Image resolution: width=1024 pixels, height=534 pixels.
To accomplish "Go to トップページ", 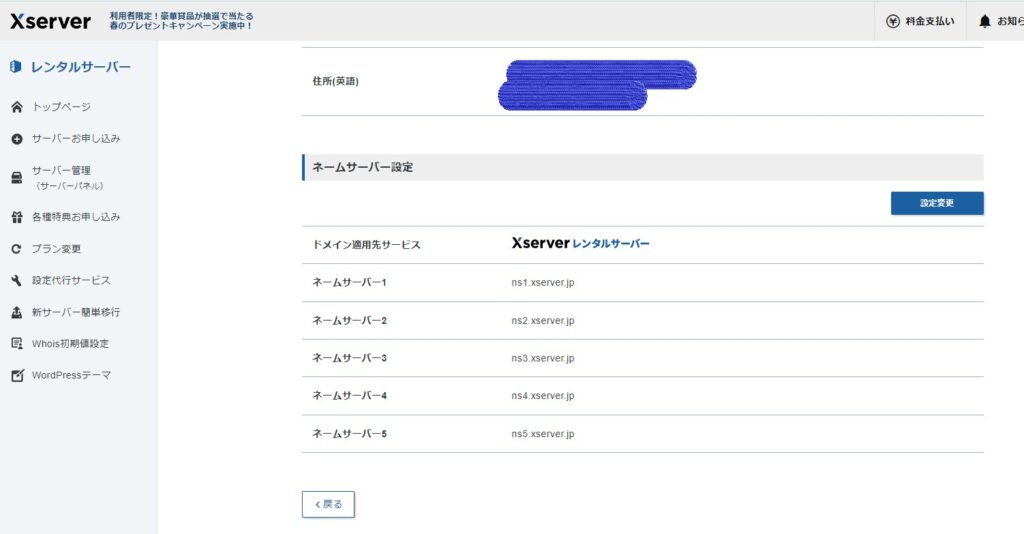I will [x=61, y=107].
